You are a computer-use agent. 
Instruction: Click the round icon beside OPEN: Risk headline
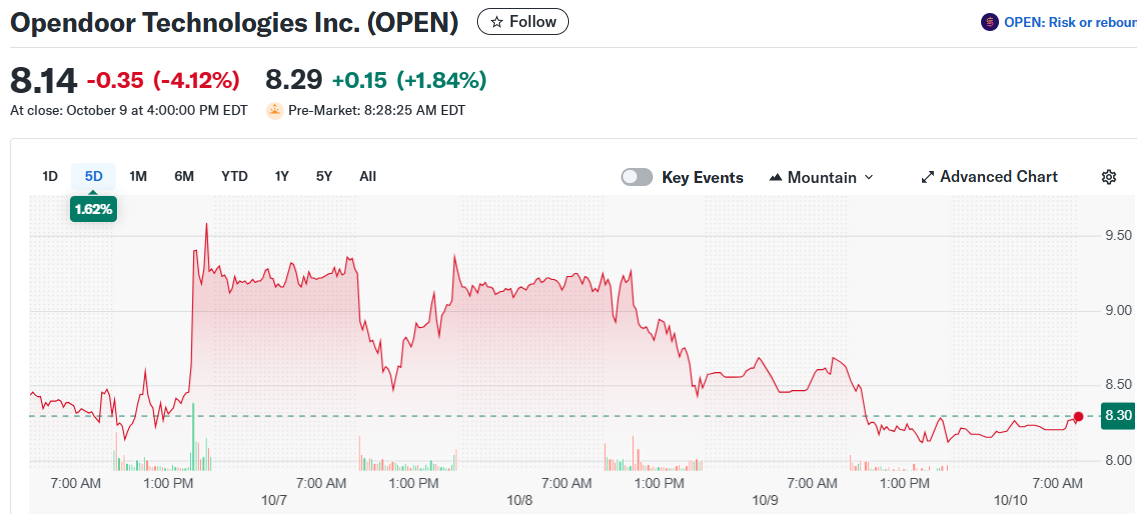[x=990, y=22]
